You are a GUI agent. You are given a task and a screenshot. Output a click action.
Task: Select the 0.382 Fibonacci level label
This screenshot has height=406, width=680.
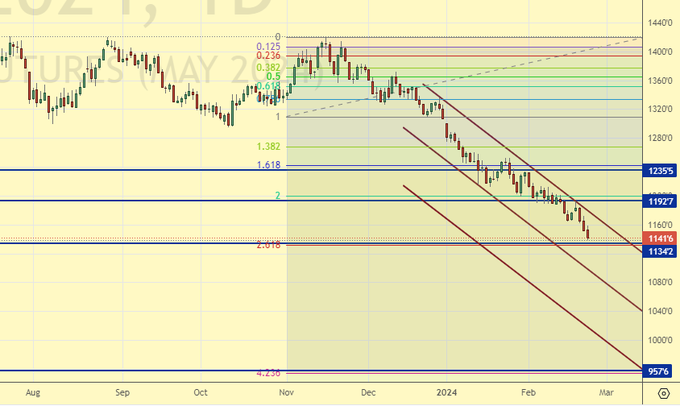[267, 67]
